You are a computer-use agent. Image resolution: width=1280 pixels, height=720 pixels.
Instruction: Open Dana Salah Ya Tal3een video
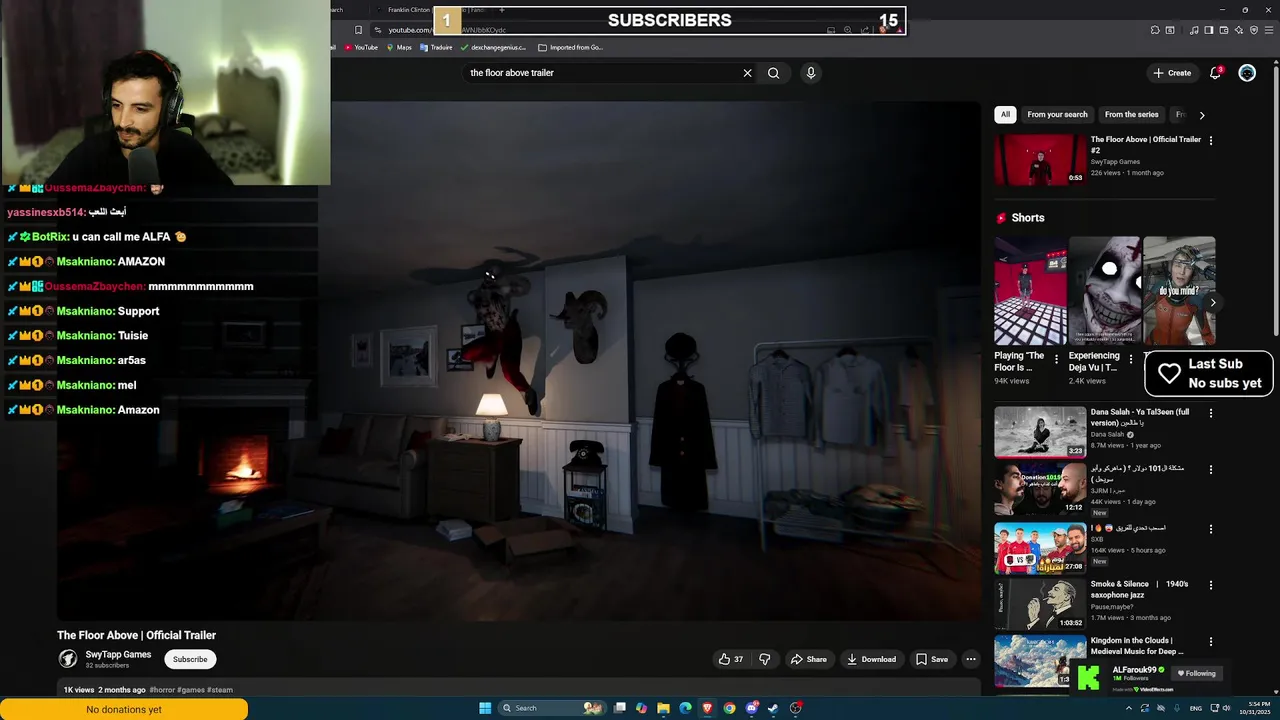(1040, 431)
